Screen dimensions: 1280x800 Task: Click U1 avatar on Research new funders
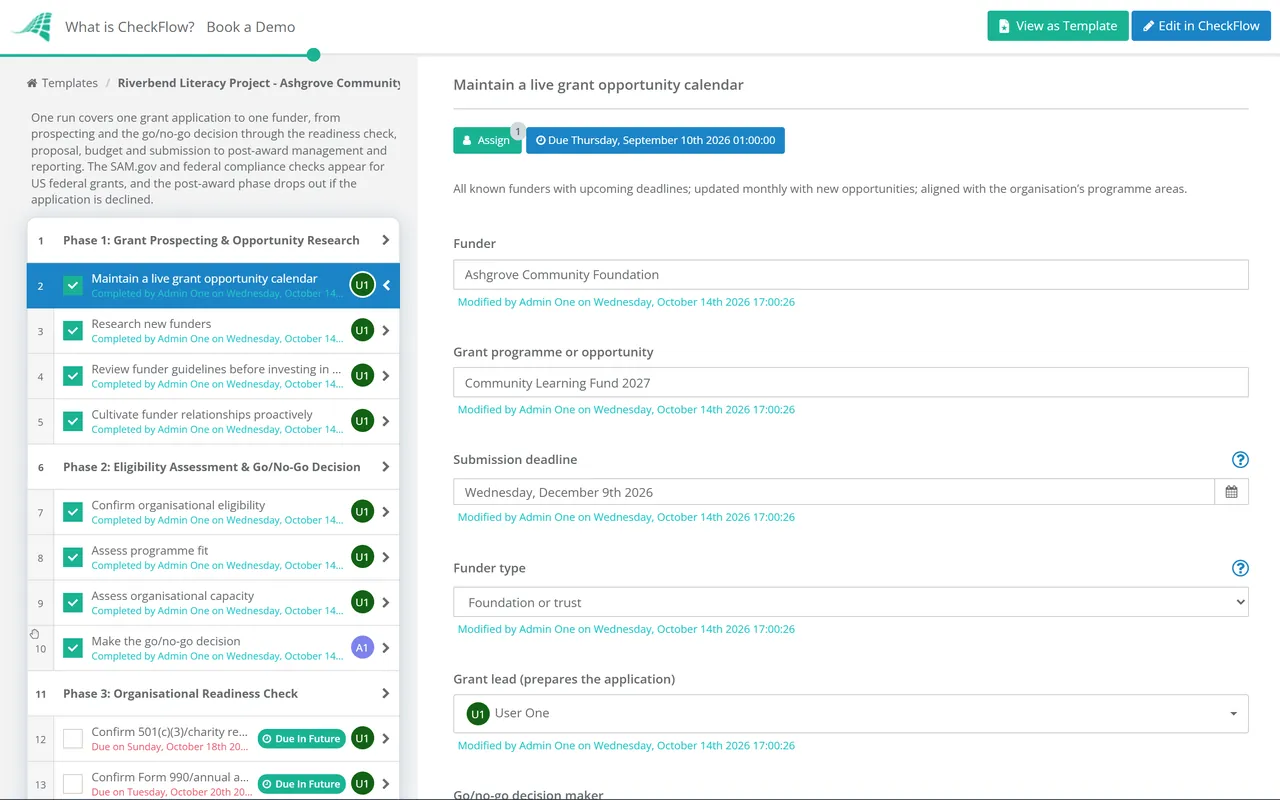(362, 330)
